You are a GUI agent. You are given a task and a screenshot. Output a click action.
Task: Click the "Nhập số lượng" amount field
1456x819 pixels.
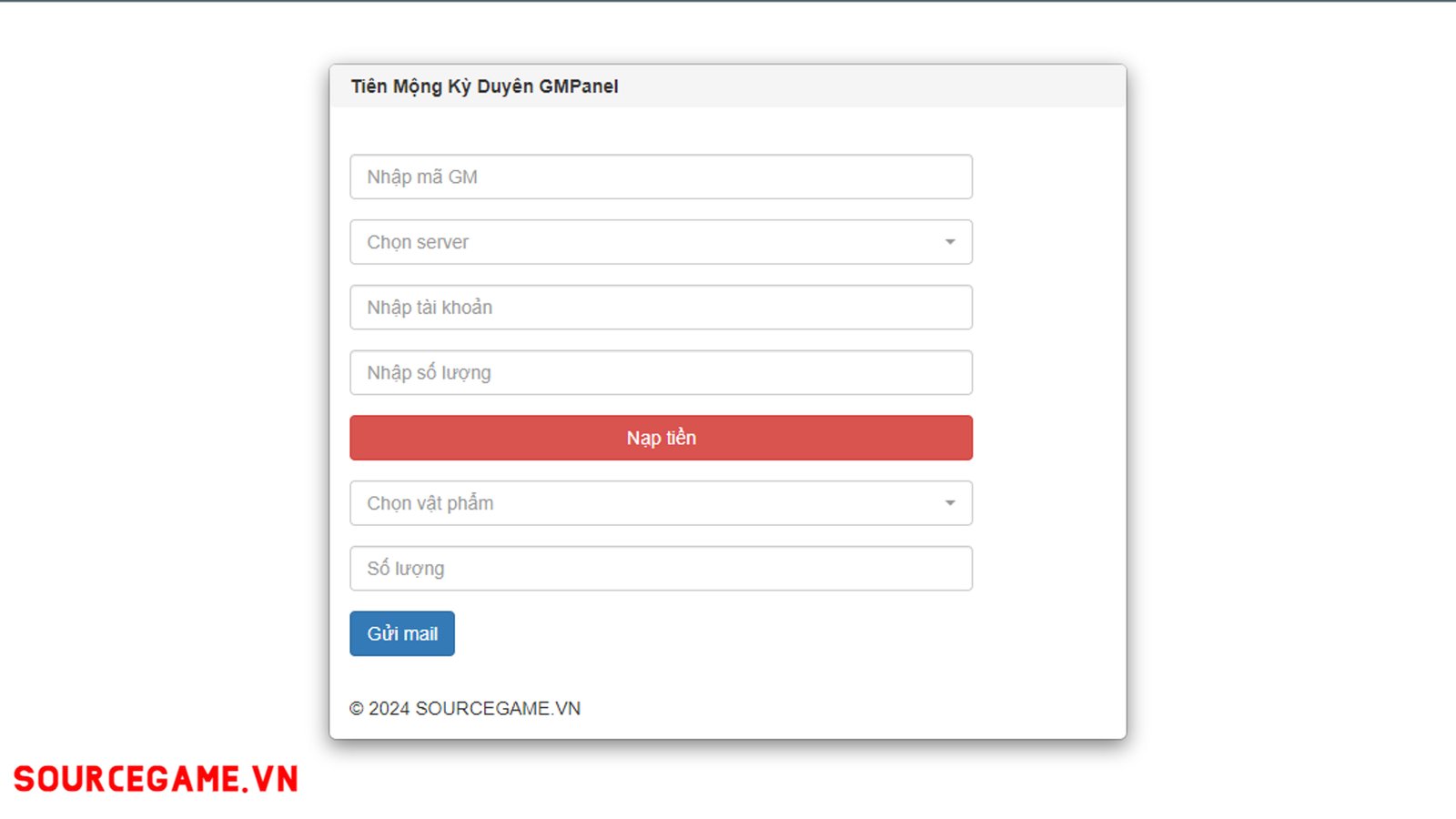point(661,372)
